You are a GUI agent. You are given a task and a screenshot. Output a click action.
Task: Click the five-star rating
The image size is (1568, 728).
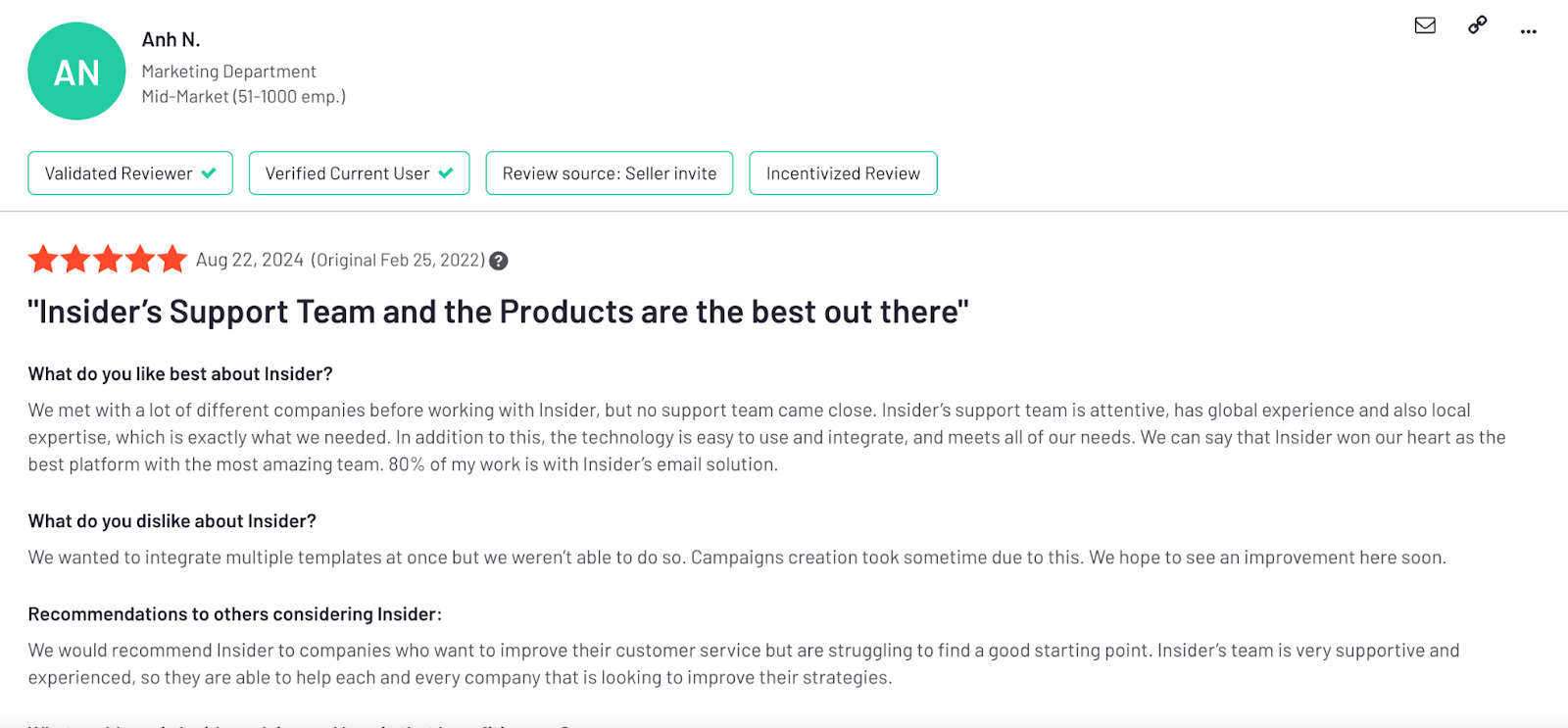107,260
